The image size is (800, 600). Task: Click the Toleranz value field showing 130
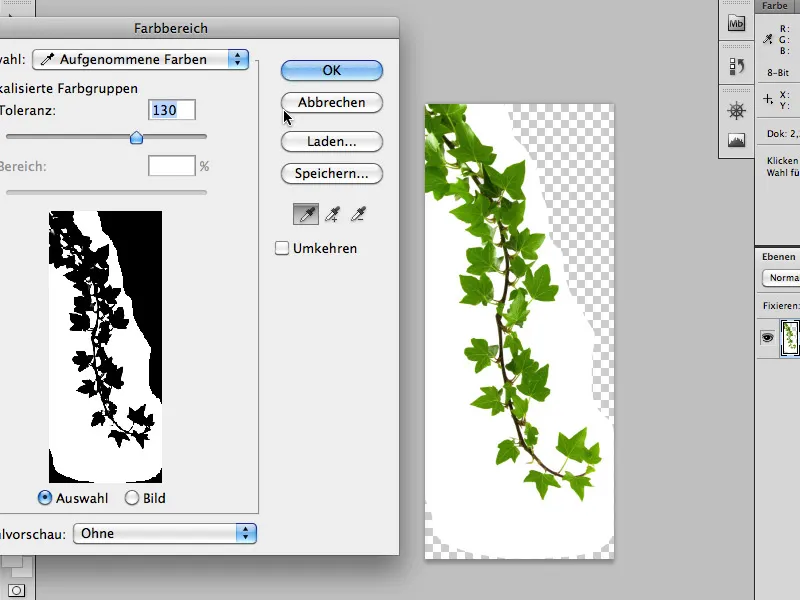[x=171, y=110]
